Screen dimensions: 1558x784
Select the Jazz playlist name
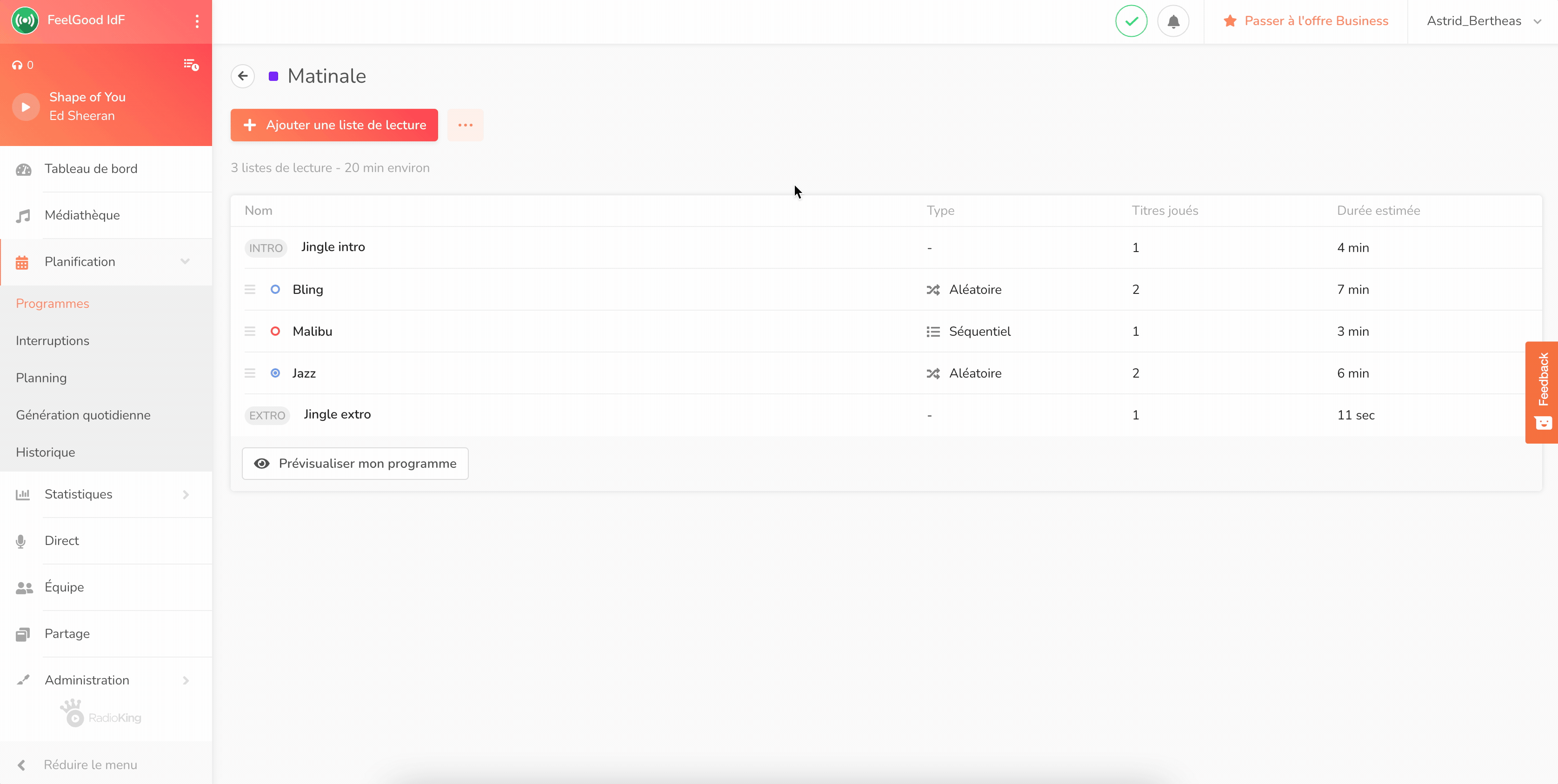click(304, 373)
